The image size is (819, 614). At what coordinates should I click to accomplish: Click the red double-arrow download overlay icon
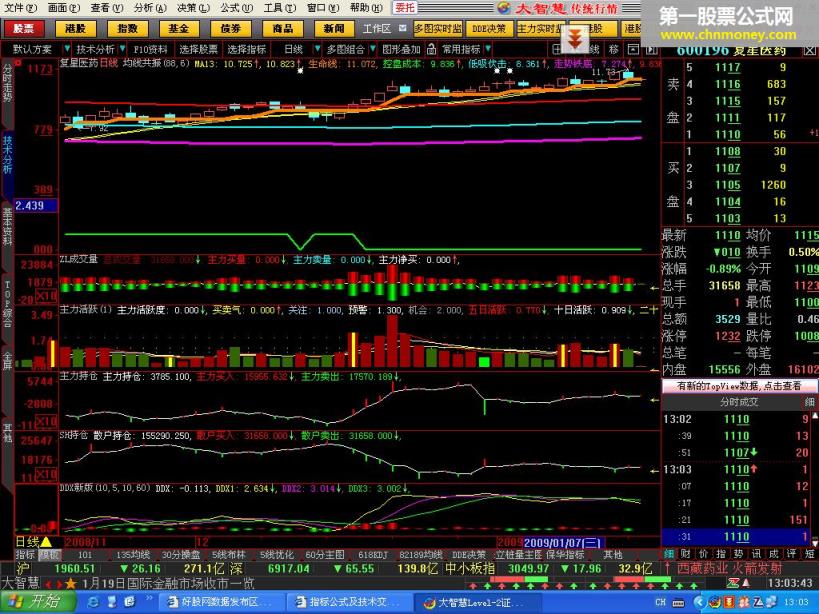point(575,39)
